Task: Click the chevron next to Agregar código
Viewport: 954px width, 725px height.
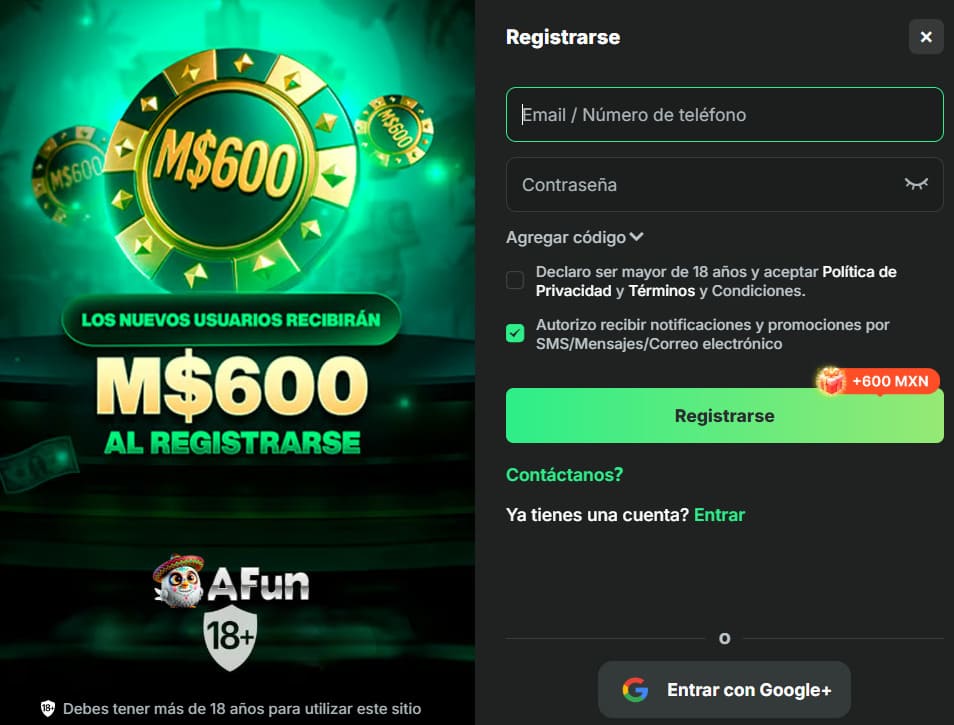Action: [636, 237]
